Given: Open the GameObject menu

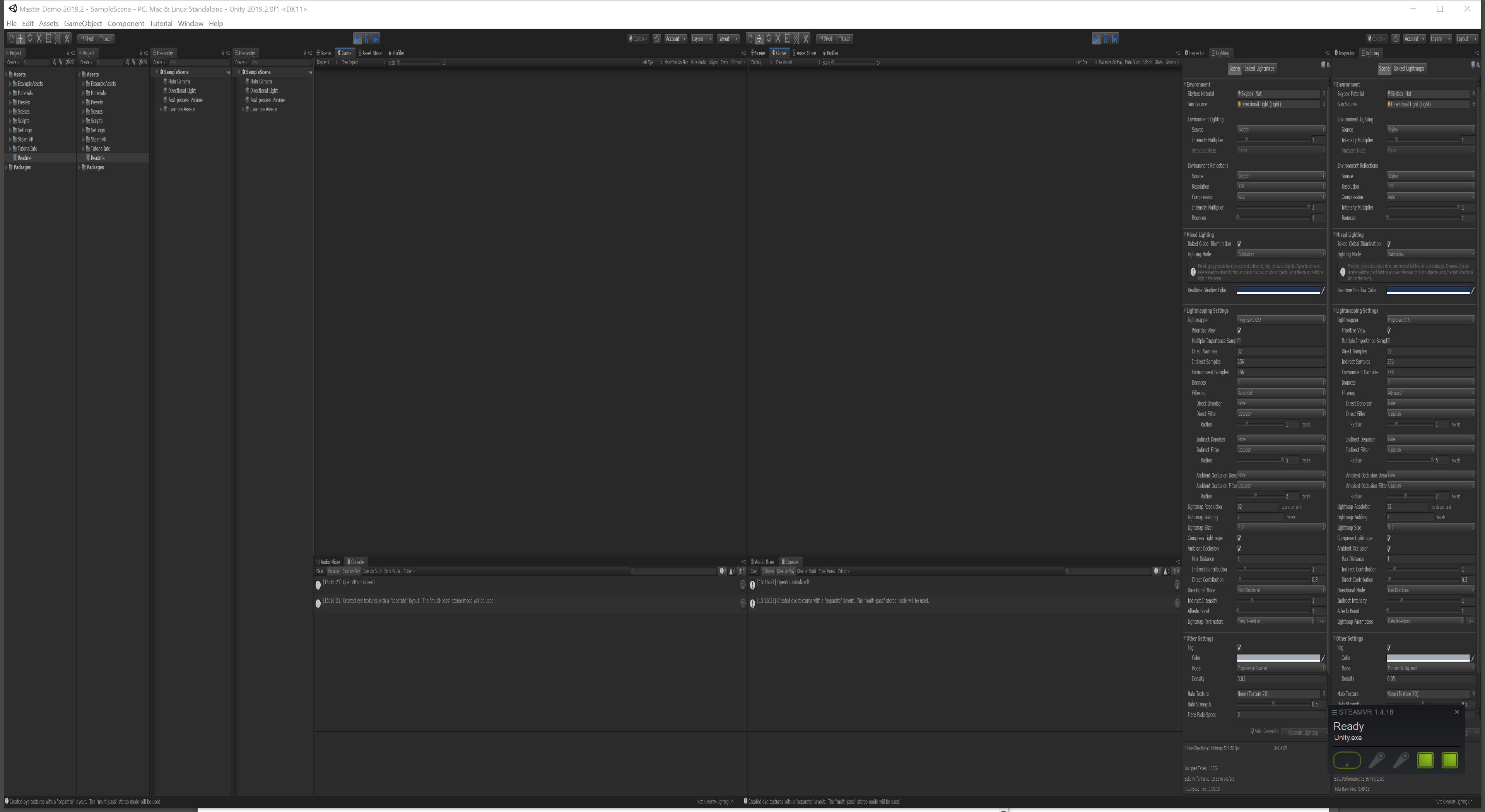Looking at the screenshot, I should tap(82, 23).
